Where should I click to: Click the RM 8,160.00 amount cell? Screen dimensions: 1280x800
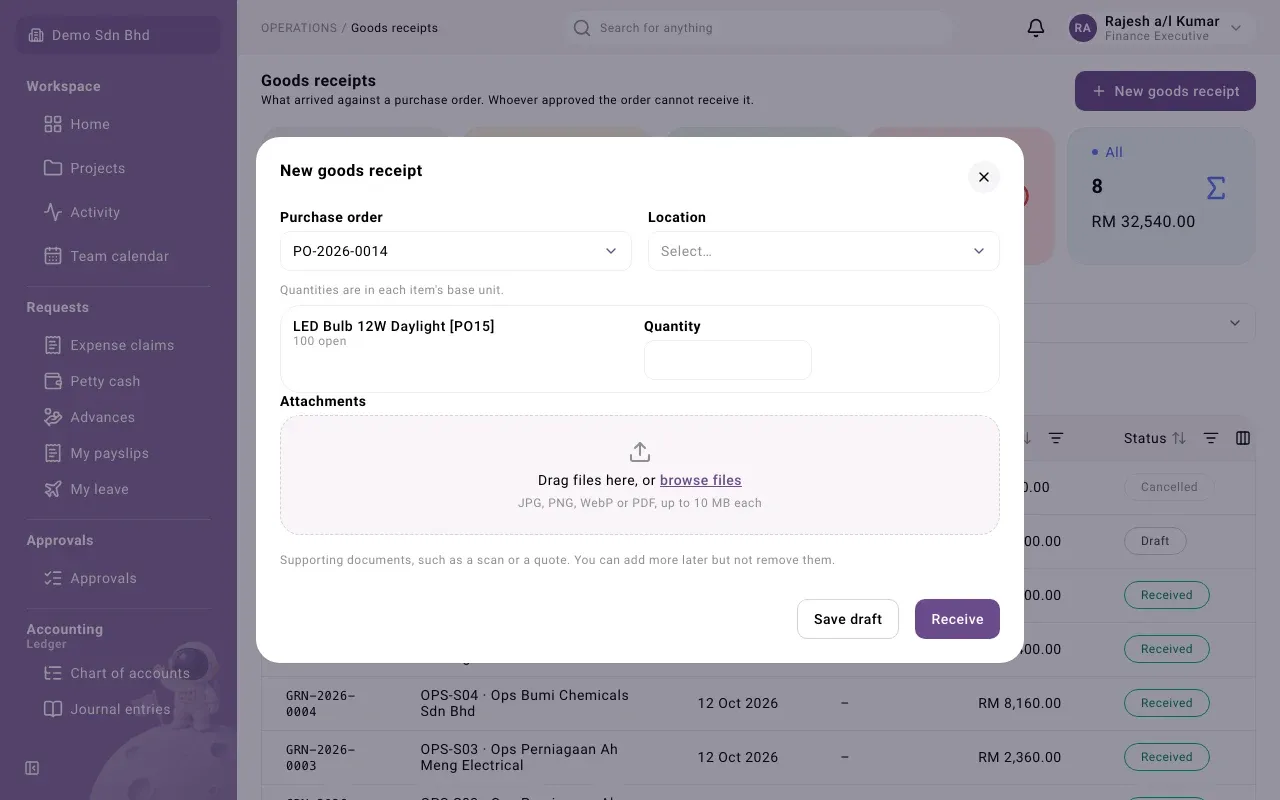point(1019,703)
